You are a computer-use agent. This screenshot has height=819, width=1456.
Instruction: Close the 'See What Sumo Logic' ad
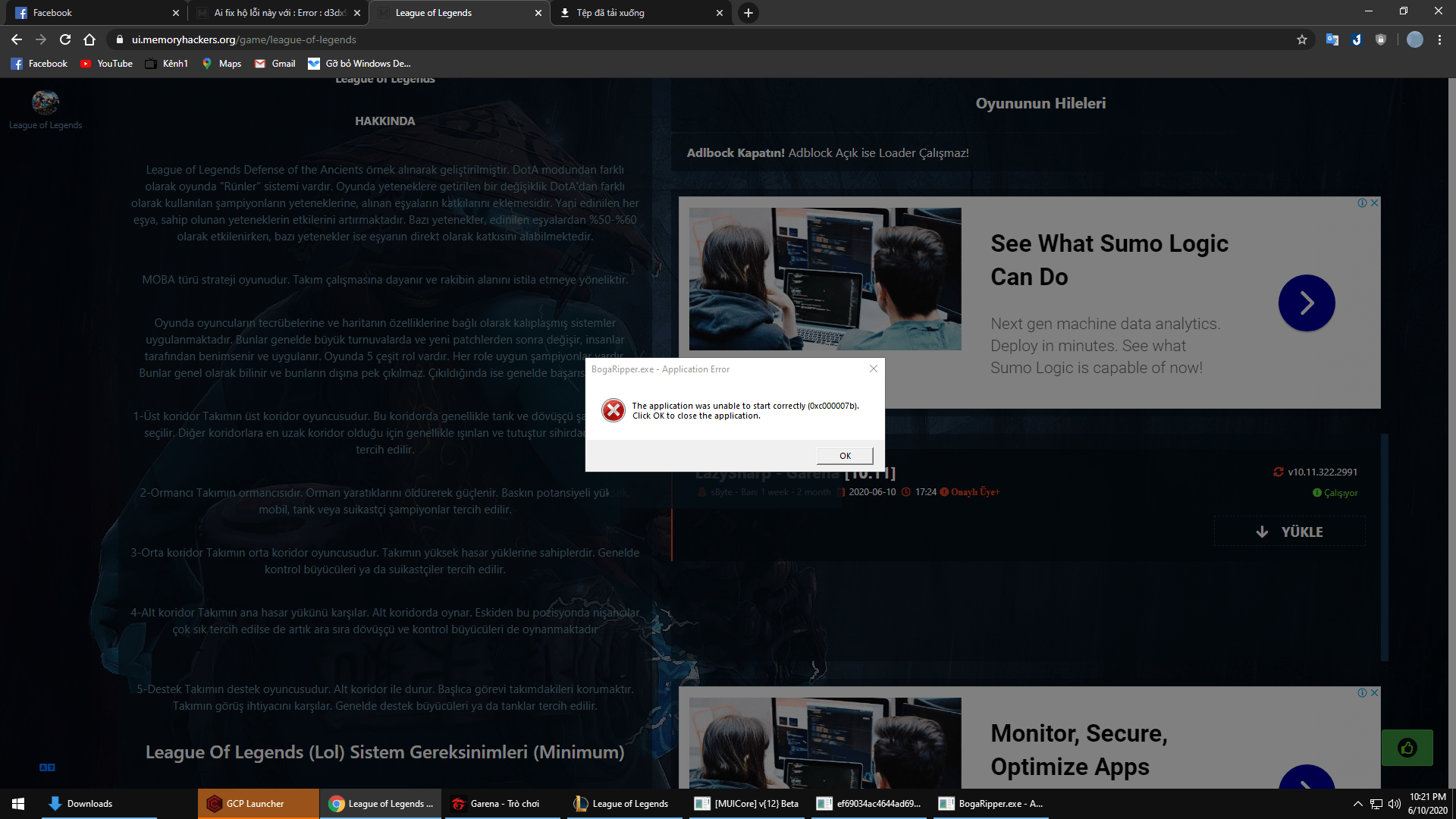click(x=1374, y=203)
